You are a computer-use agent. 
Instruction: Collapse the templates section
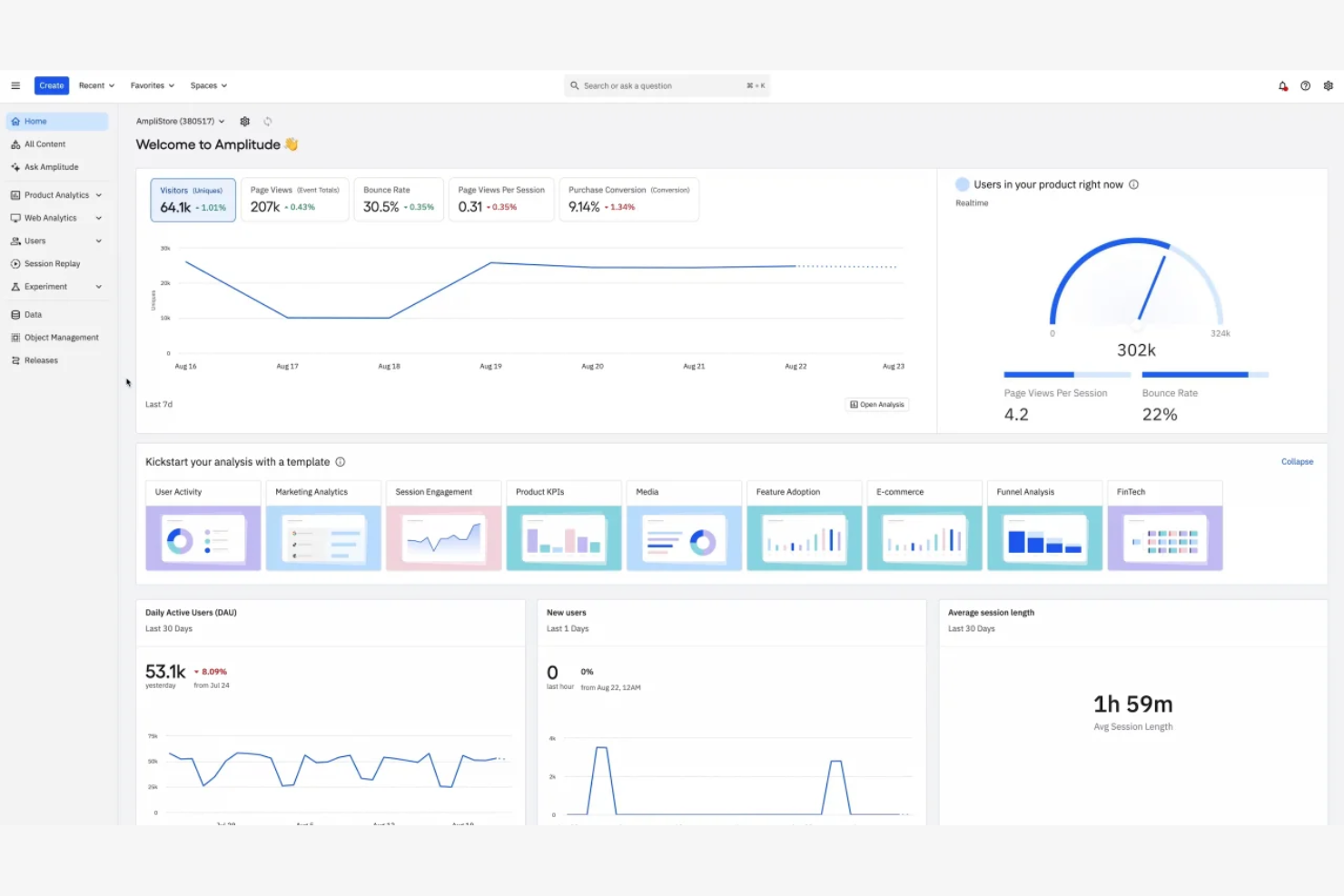pos(1297,462)
